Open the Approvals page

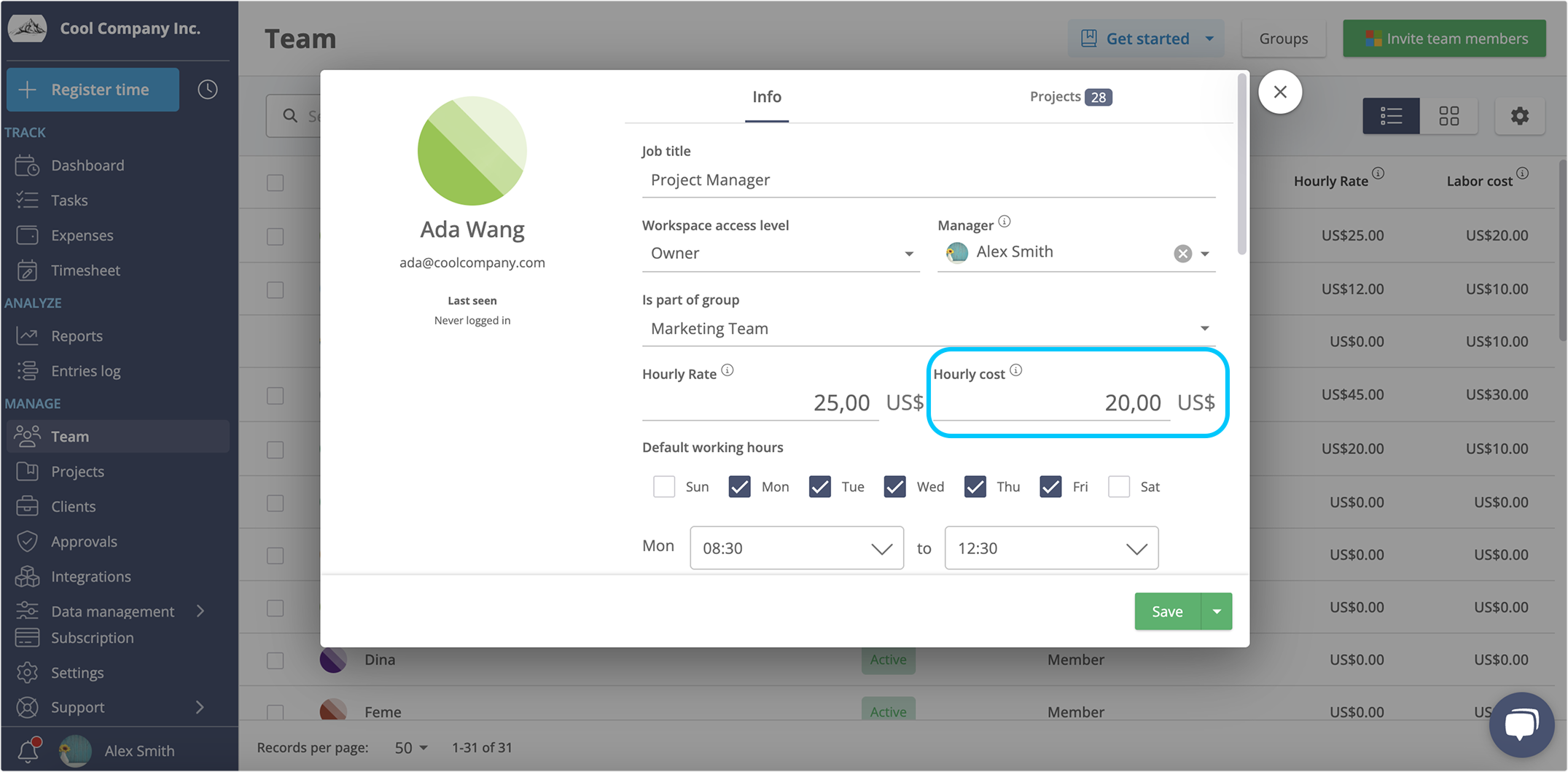point(84,541)
